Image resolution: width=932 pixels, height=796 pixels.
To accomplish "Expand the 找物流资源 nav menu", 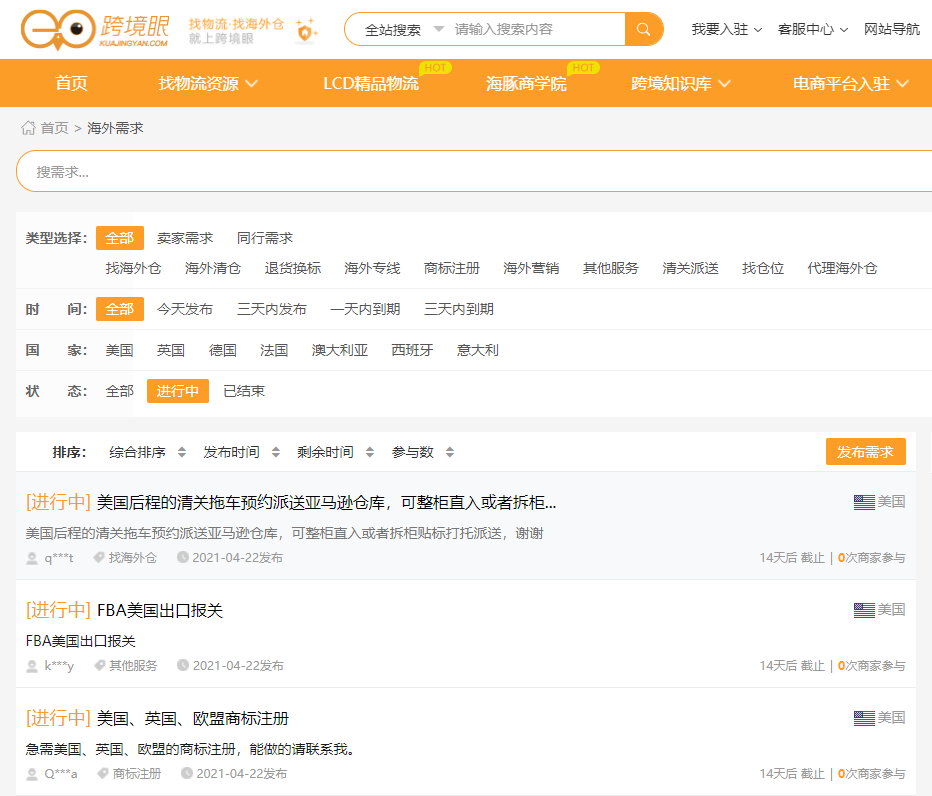I will (208, 84).
